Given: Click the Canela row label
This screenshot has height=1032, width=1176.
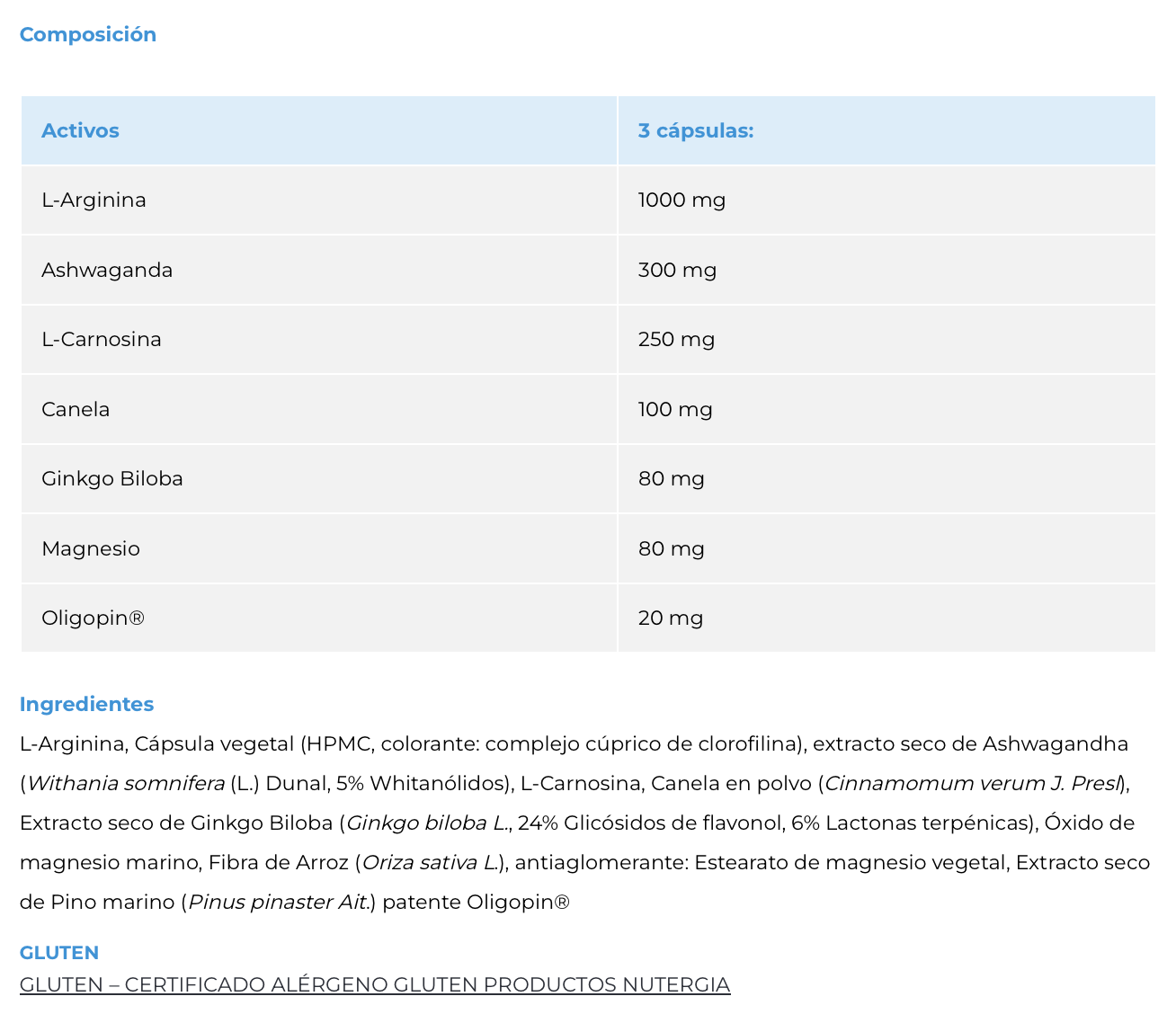Looking at the screenshot, I should (x=76, y=409).
